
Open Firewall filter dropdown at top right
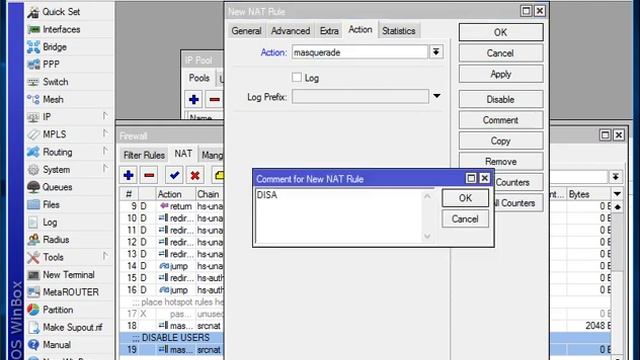(616, 177)
